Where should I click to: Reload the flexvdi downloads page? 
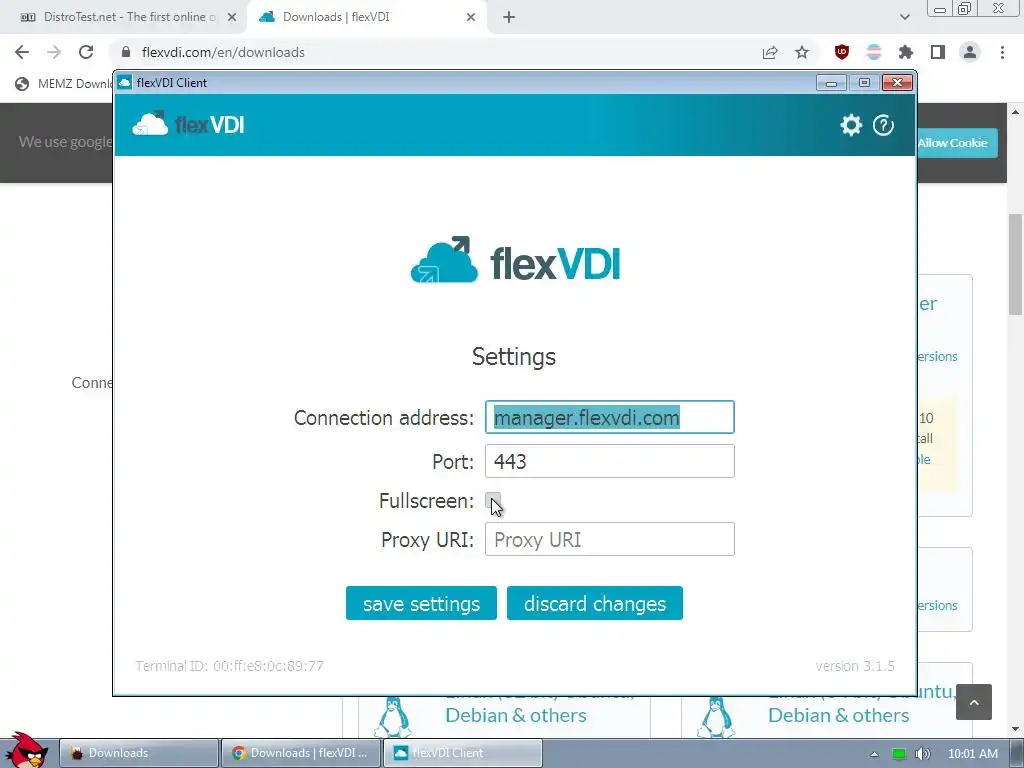click(x=86, y=52)
